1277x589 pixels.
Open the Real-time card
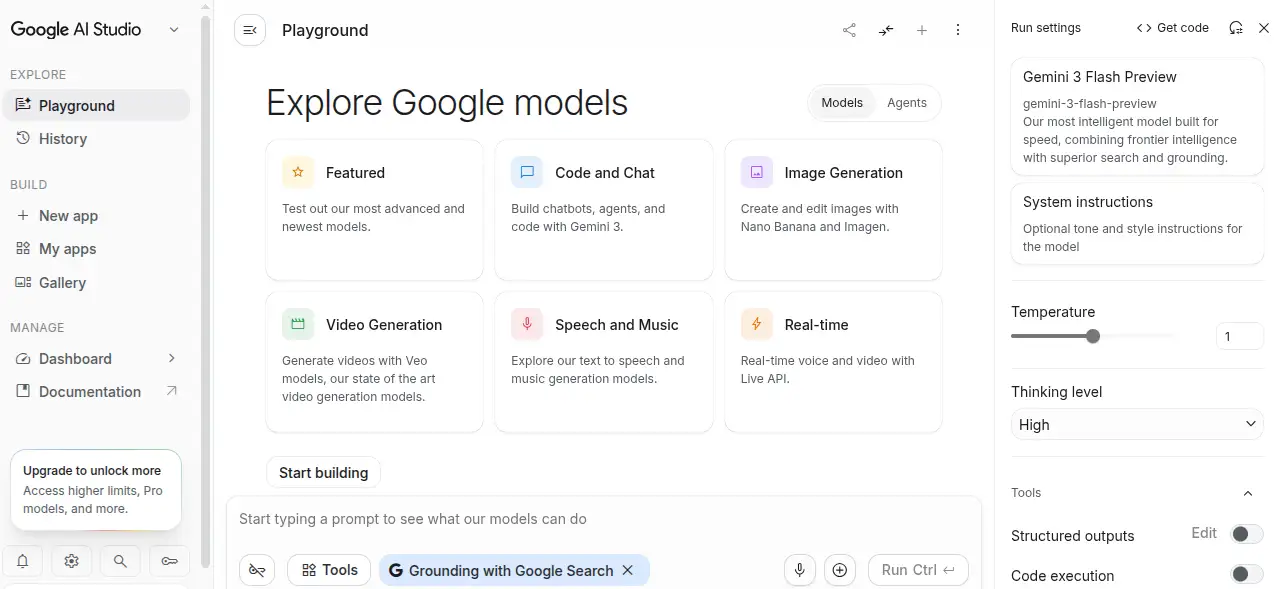tap(833, 362)
